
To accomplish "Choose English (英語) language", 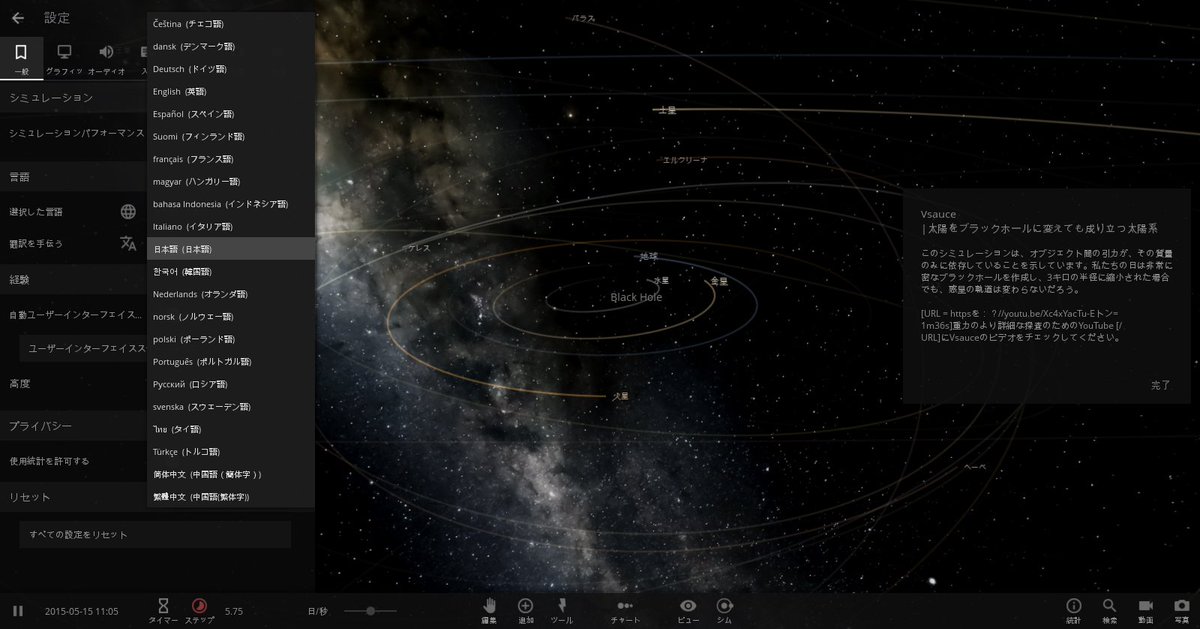I will [x=231, y=91].
